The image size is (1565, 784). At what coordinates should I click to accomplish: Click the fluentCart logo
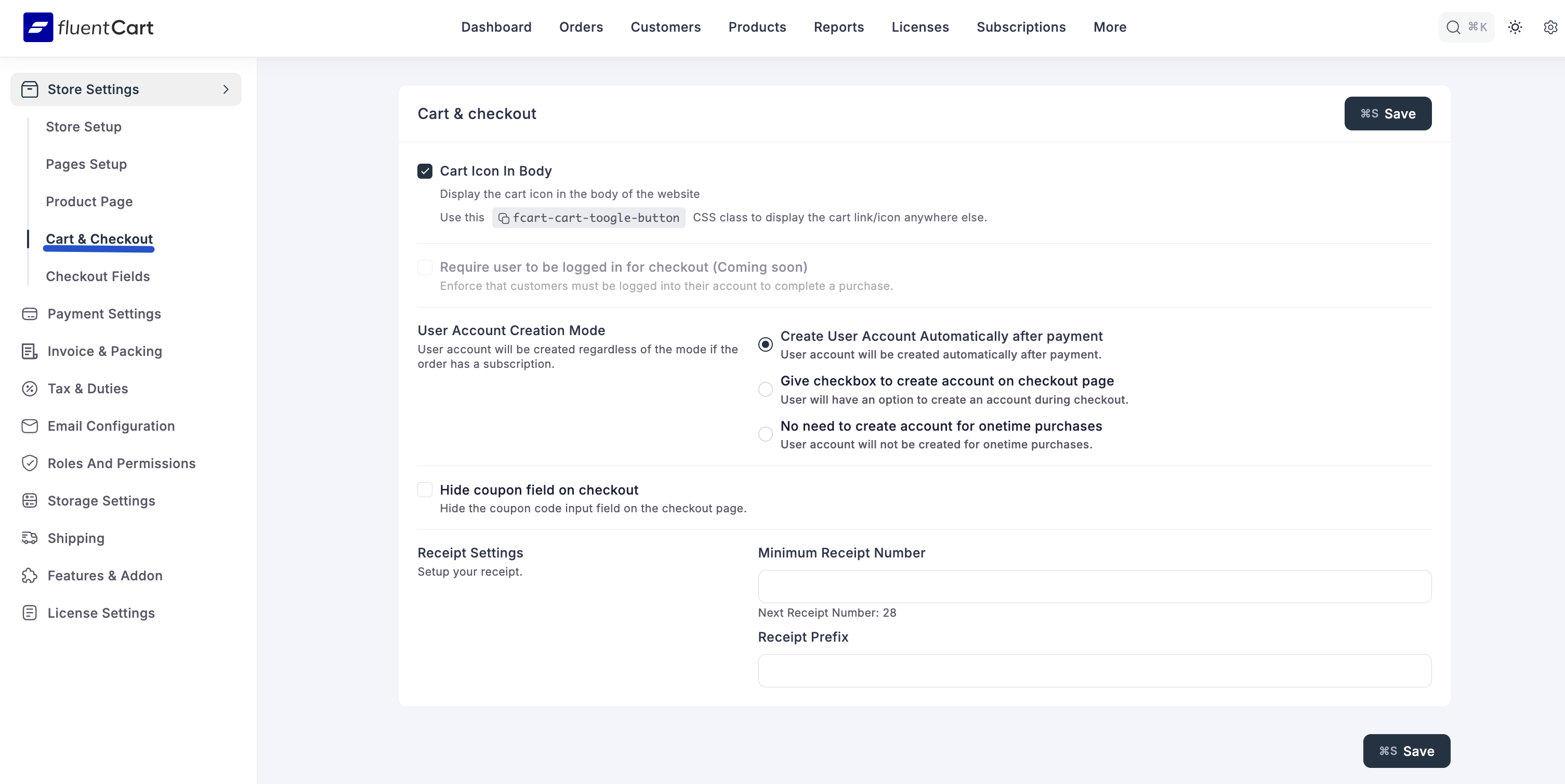coord(87,26)
